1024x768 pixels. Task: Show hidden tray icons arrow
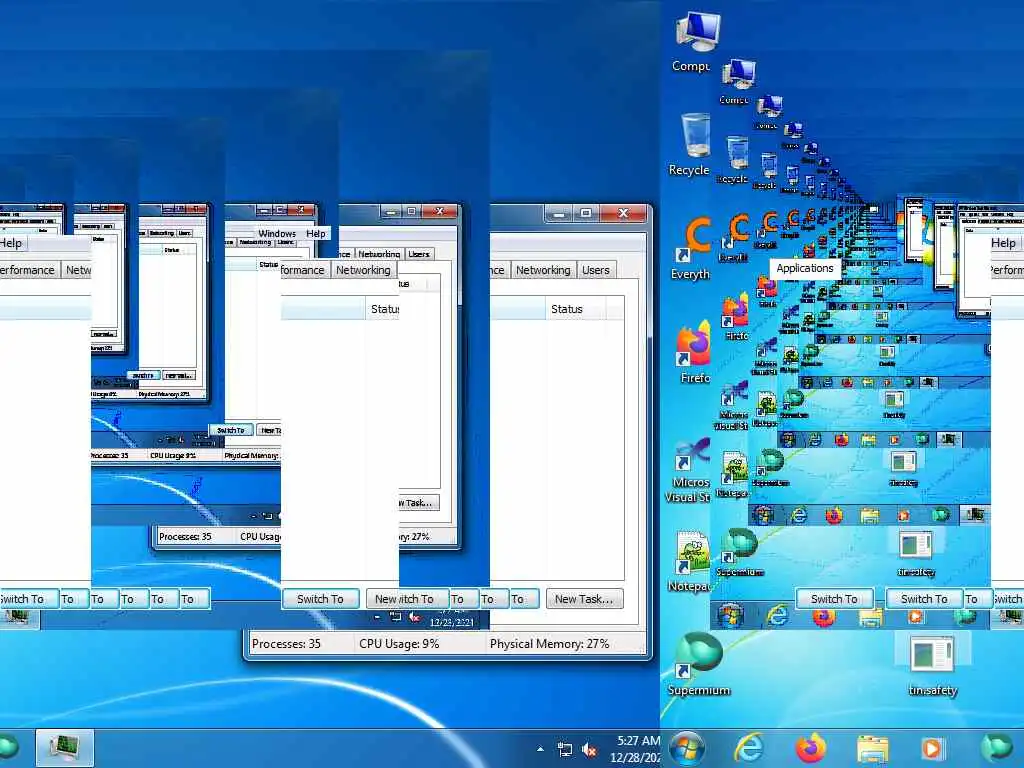(540, 749)
